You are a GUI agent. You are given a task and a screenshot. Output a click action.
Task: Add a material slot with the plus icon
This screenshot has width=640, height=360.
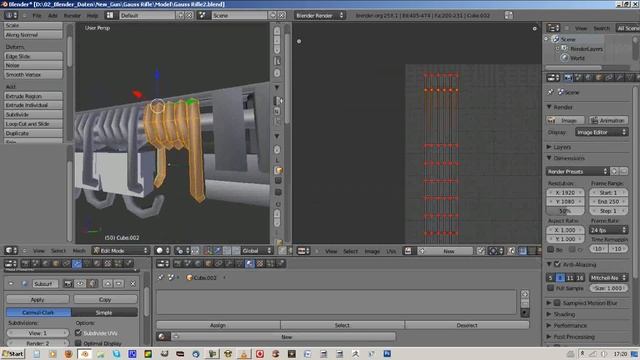[x=525, y=293]
